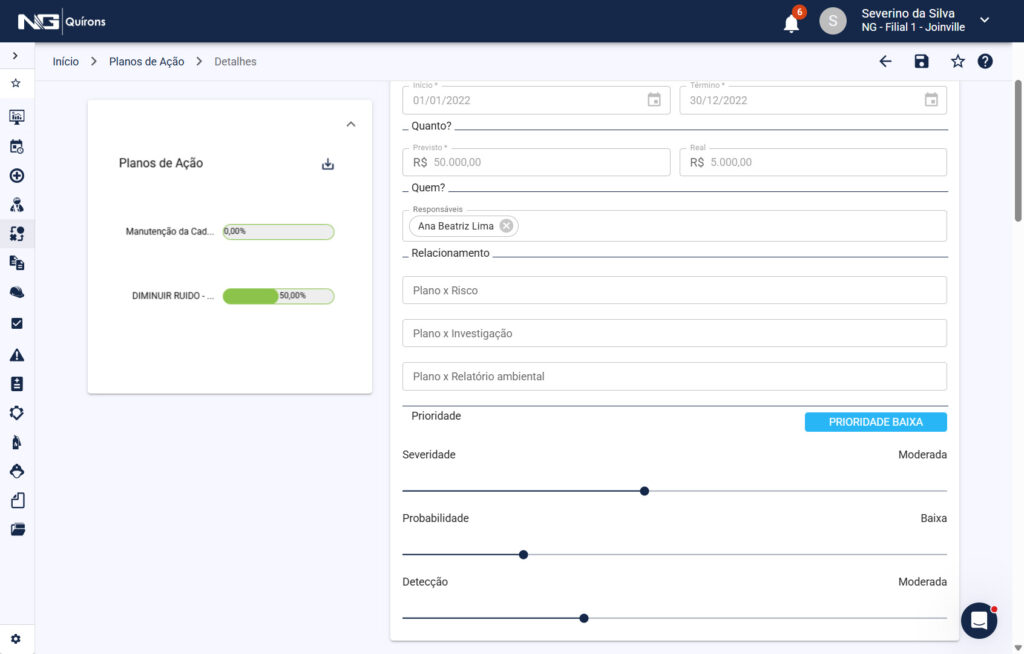This screenshot has width=1024, height=654.
Task: Go back using the left arrow
Action: [x=886, y=61]
